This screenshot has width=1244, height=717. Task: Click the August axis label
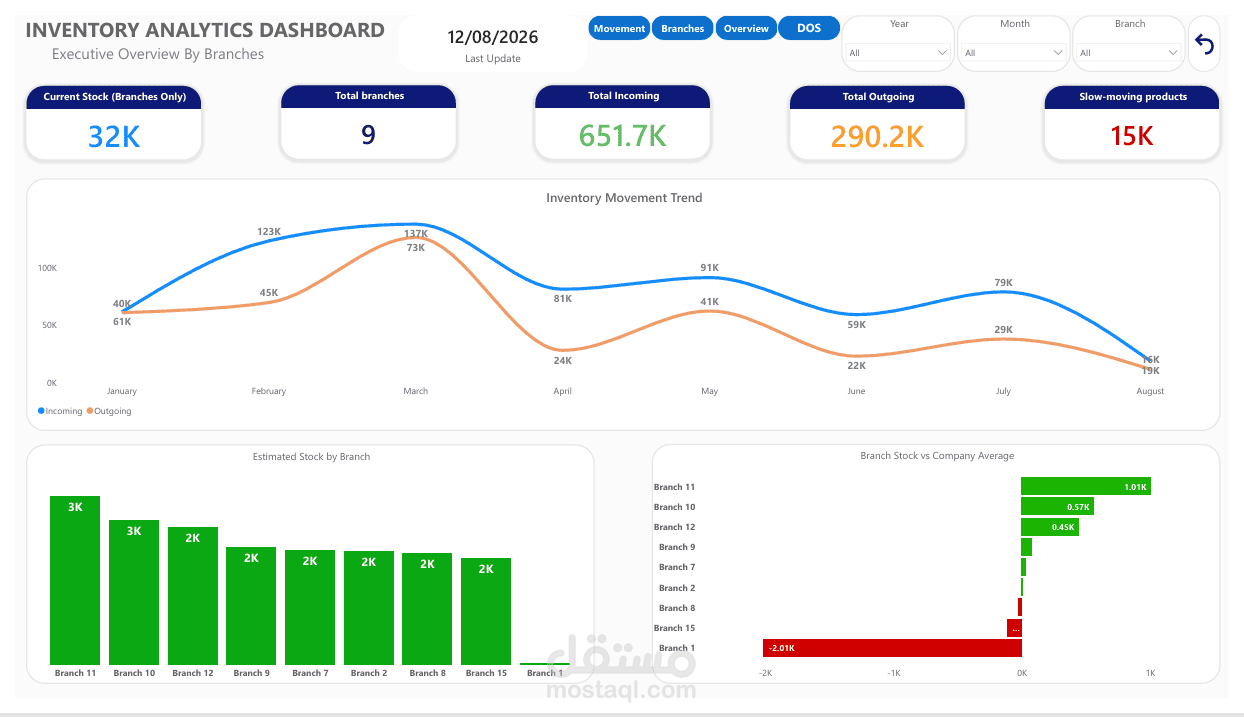tap(1150, 391)
